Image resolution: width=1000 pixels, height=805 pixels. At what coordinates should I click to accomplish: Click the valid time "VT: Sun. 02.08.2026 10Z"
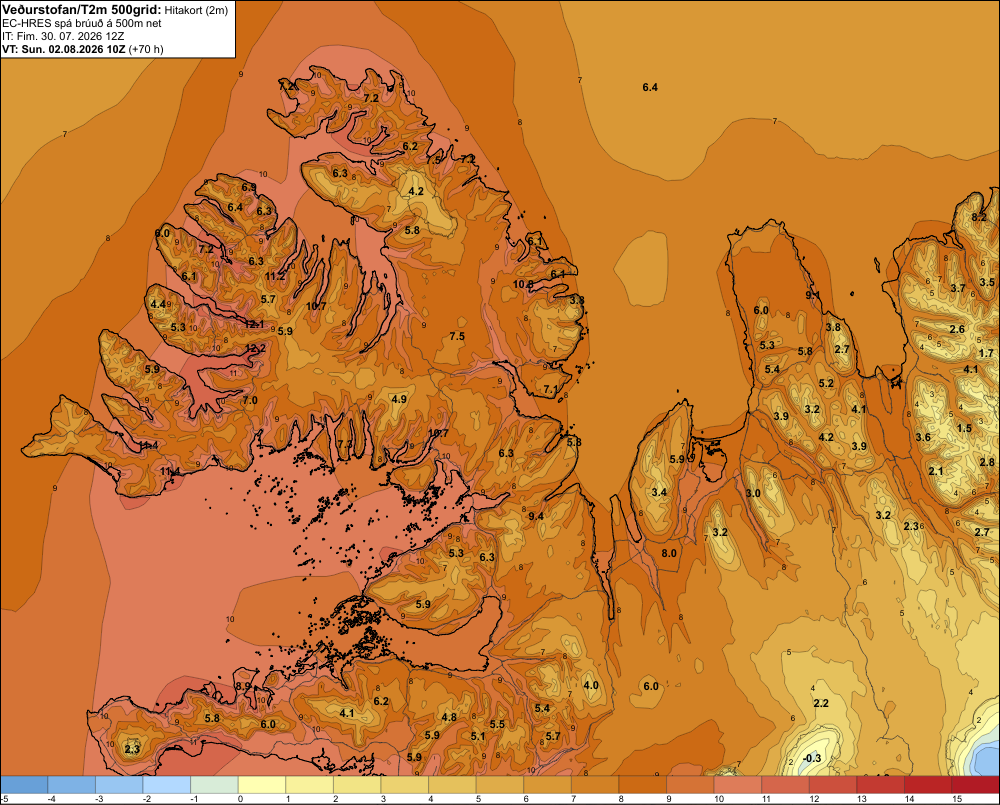pos(64,49)
